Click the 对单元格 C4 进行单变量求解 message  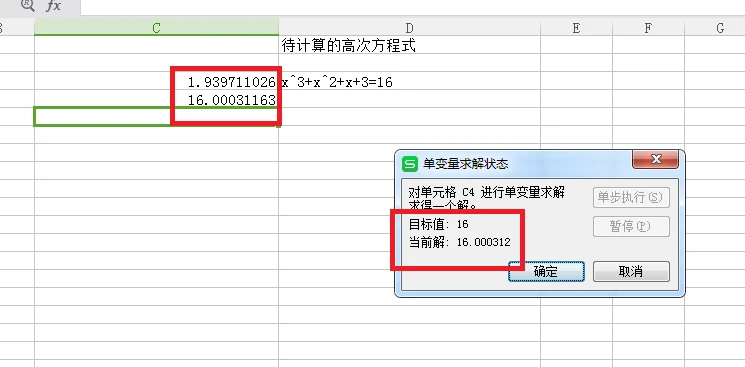pos(487,193)
